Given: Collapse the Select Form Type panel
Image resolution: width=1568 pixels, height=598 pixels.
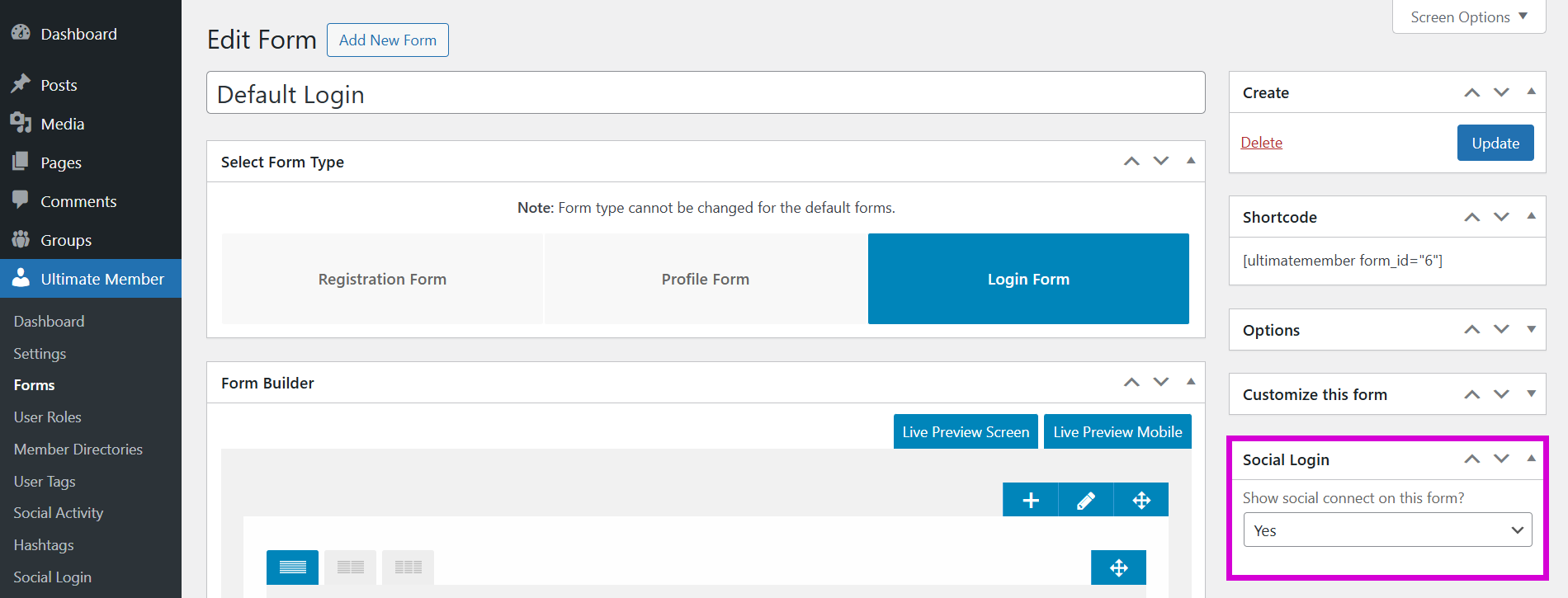Looking at the screenshot, I should [1191, 161].
